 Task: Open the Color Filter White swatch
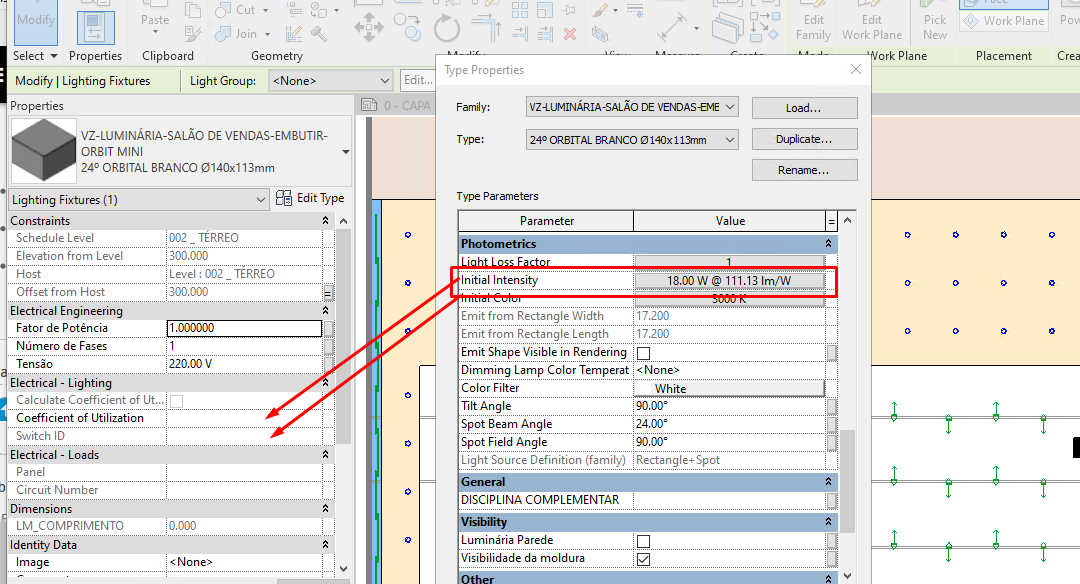[x=729, y=388]
